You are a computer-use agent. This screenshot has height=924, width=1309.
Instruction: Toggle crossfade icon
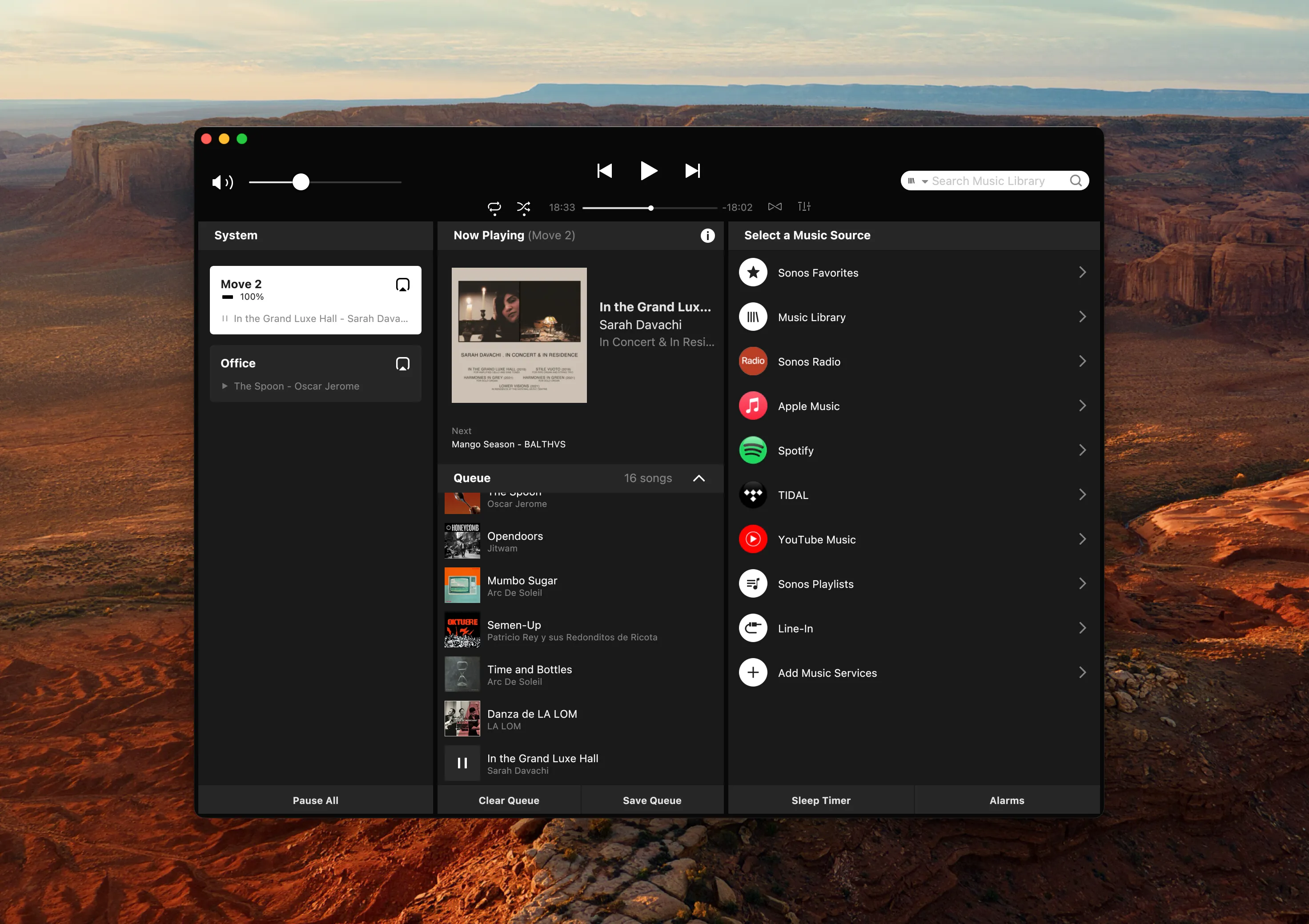pyautogui.click(x=775, y=206)
